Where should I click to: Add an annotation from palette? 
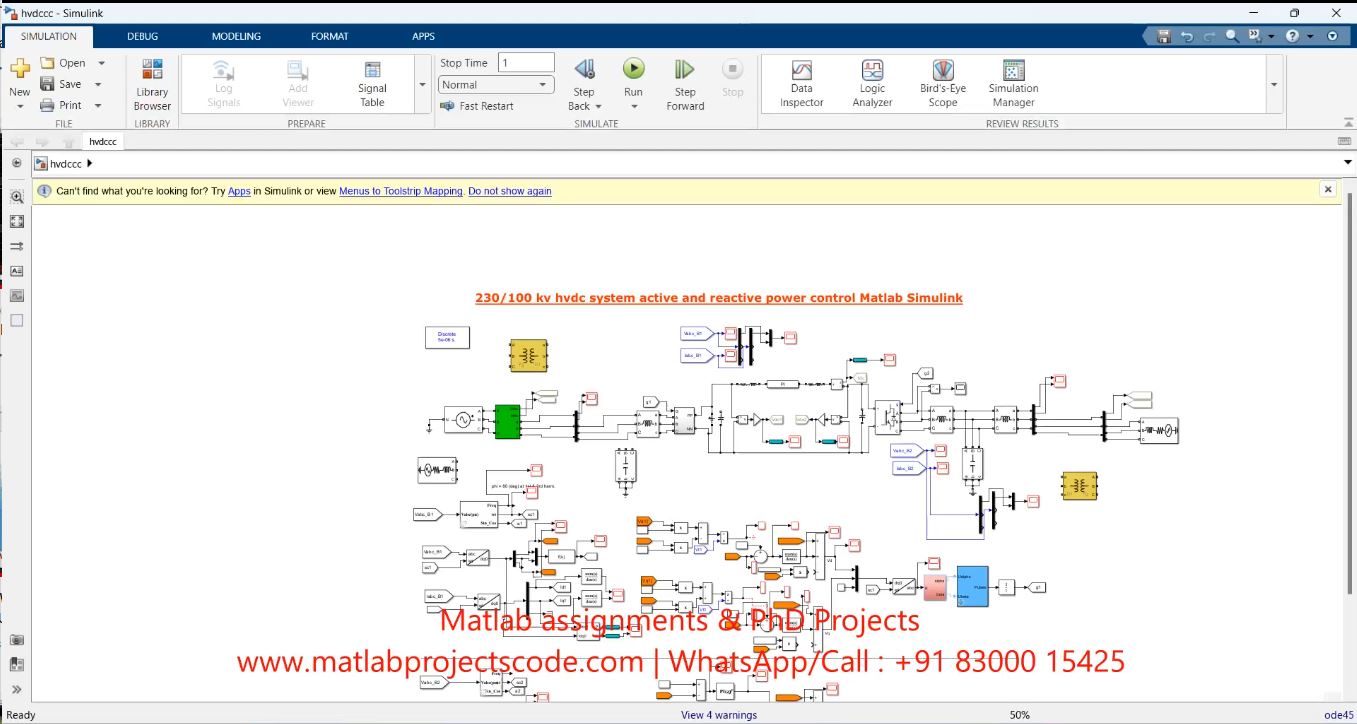pyautogui.click(x=16, y=271)
